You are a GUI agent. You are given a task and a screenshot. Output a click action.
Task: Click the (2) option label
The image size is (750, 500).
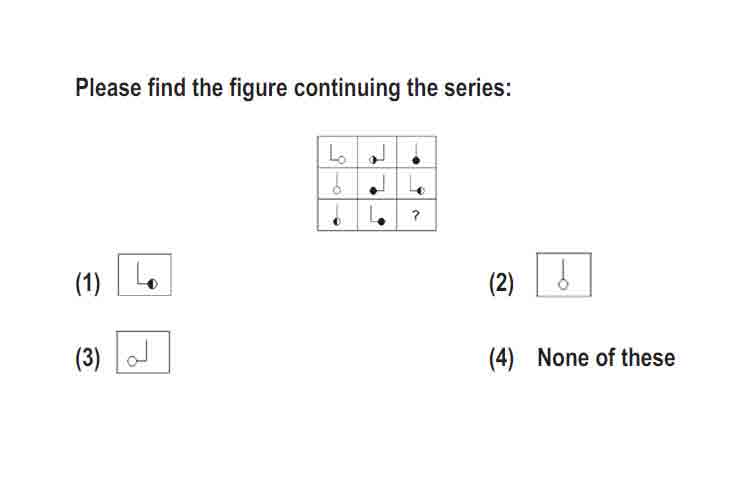[x=501, y=283]
